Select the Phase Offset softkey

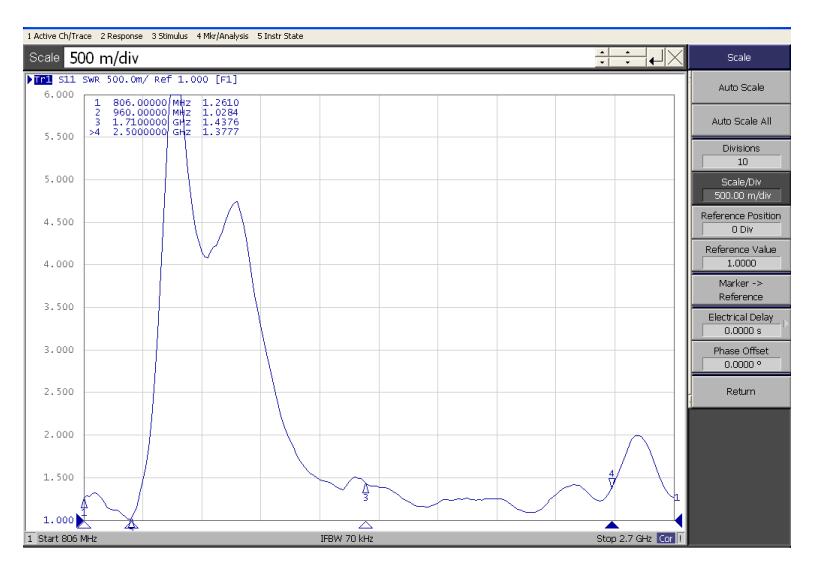[741, 357]
